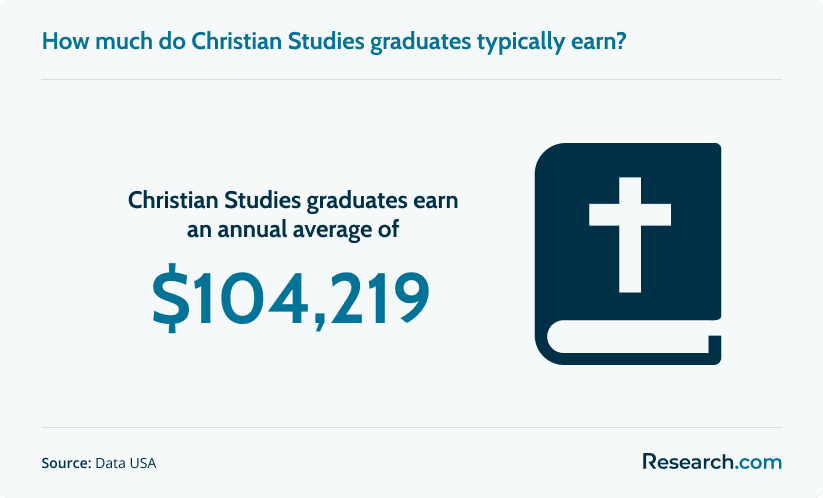The image size is (823, 498).
Task: Open the Research.com logo
Action: 712,462
